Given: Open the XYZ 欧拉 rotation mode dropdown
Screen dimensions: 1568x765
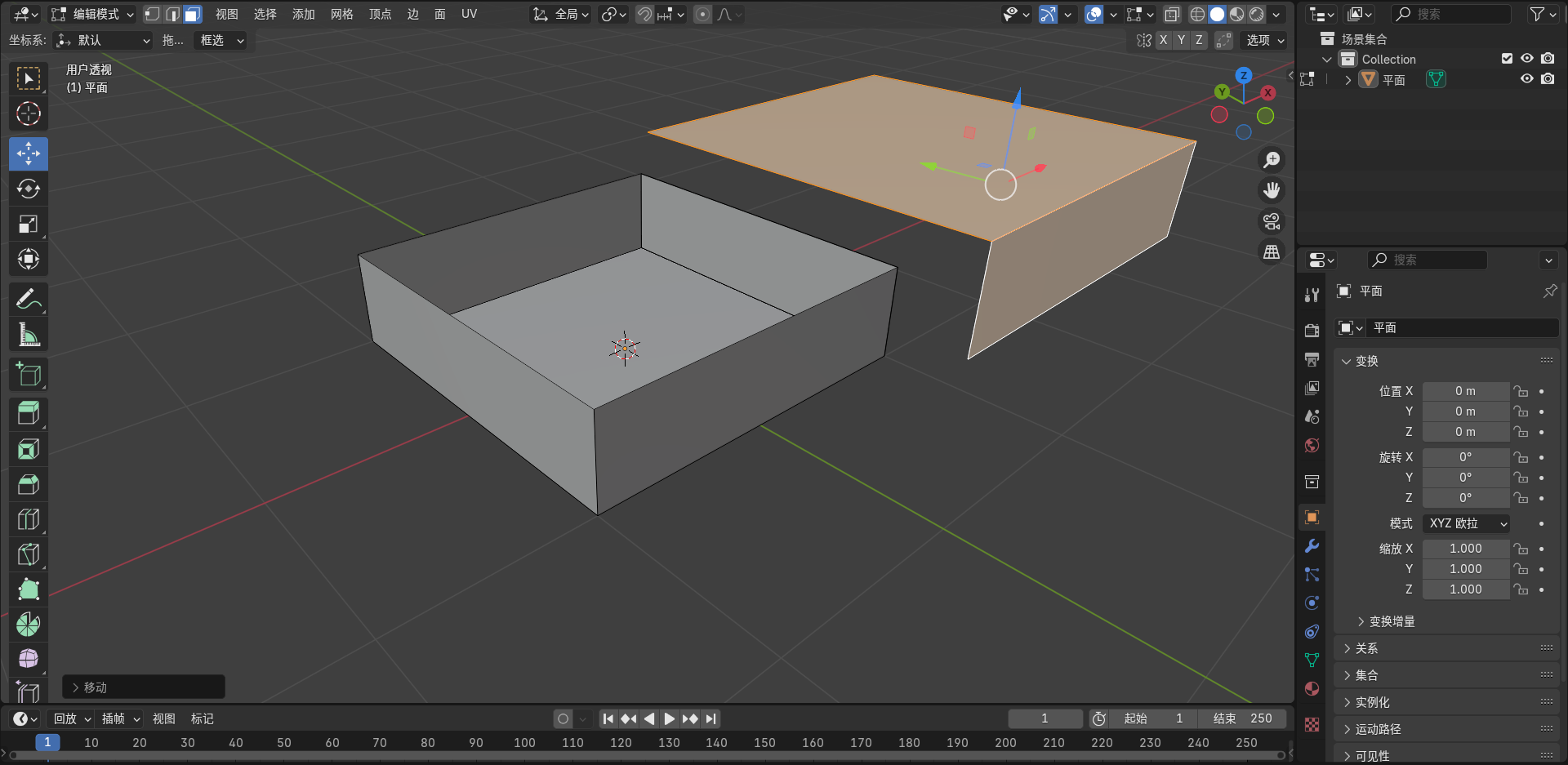Looking at the screenshot, I should point(1466,523).
